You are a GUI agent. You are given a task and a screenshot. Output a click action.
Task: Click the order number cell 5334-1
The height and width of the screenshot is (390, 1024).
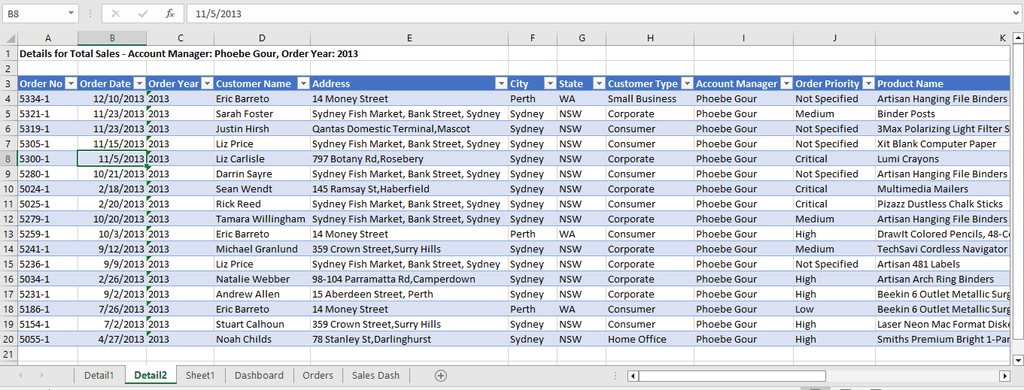[x=48, y=99]
